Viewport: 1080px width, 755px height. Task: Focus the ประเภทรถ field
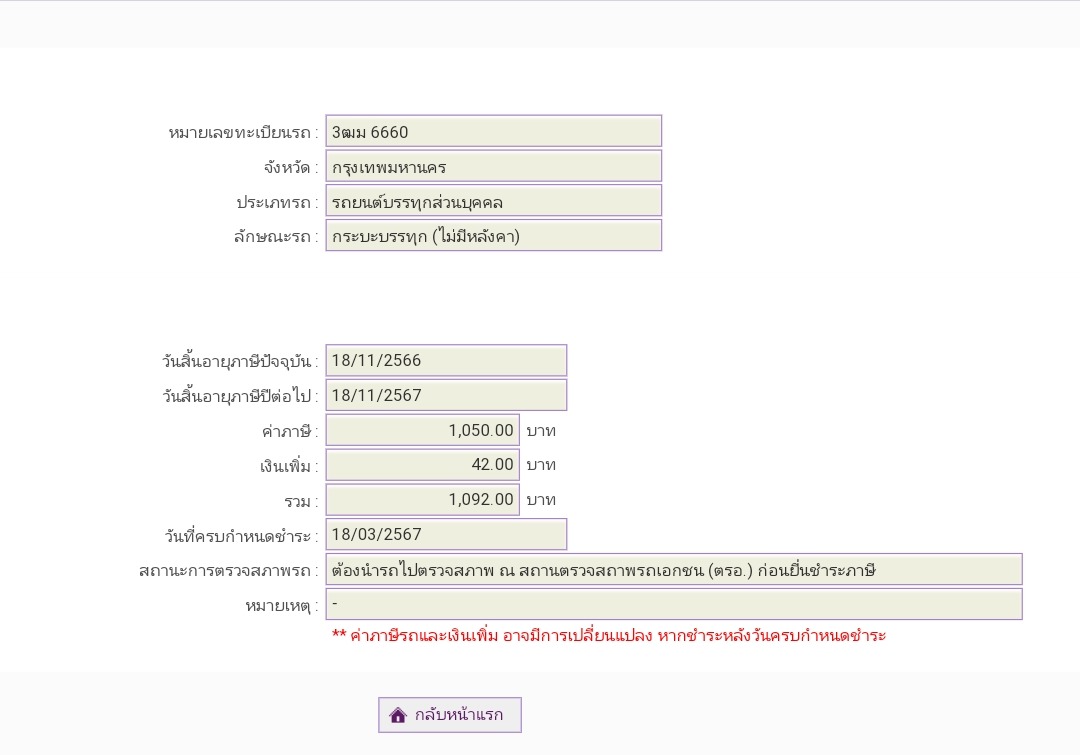point(493,201)
